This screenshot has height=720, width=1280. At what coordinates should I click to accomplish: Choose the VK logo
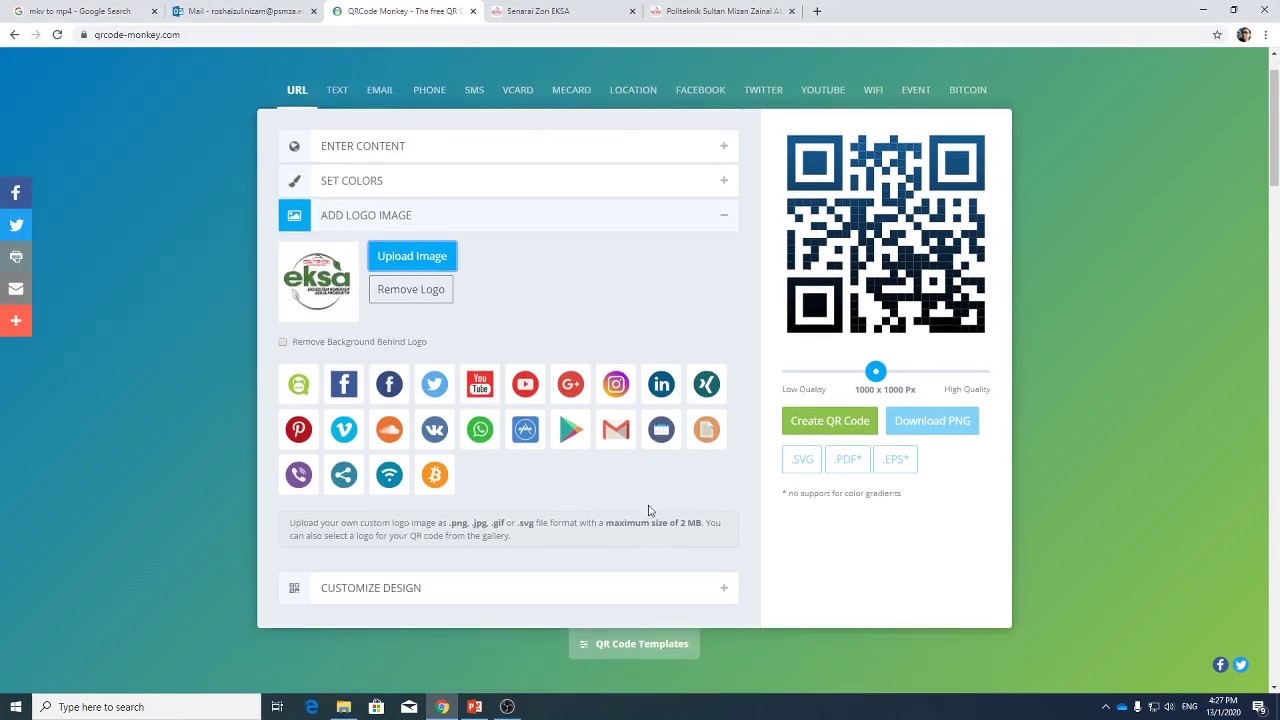pyautogui.click(x=434, y=429)
